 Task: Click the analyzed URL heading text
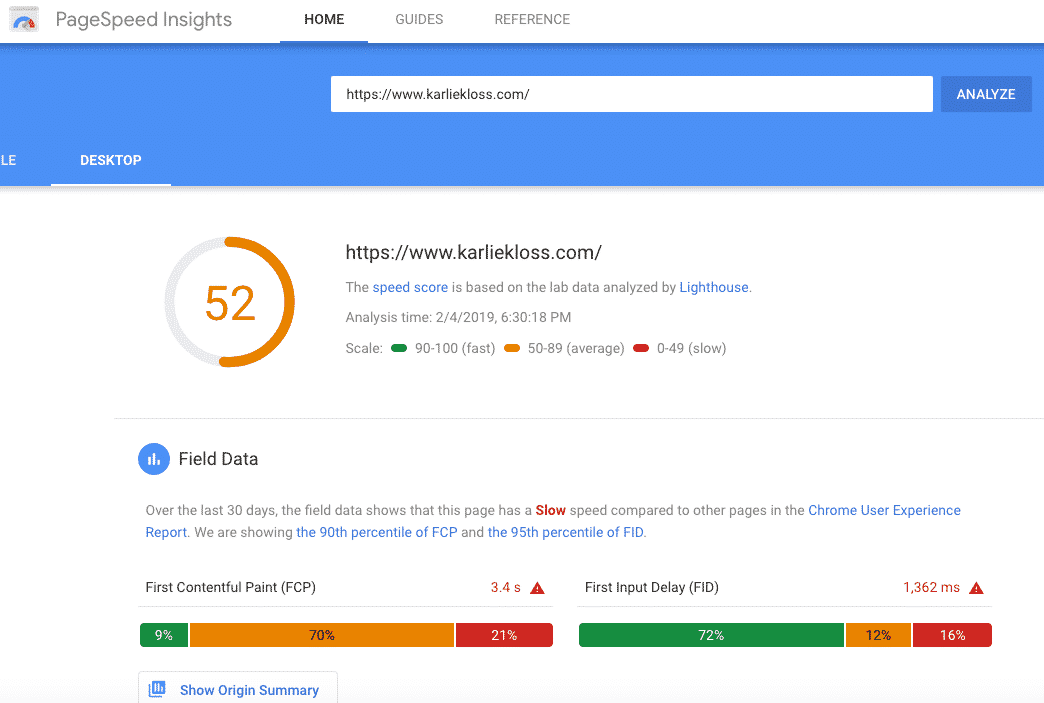(x=473, y=253)
